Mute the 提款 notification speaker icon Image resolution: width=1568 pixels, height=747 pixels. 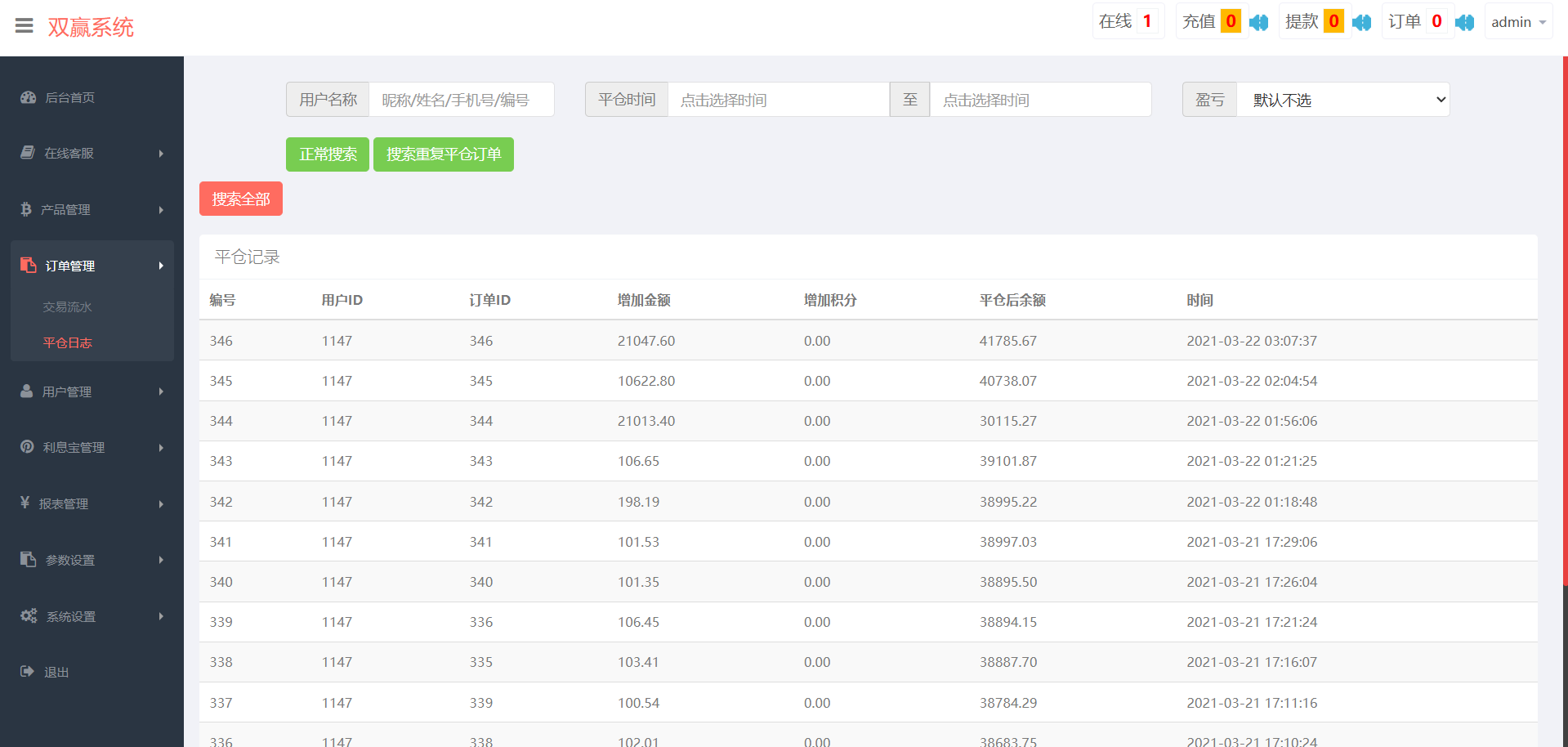(1362, 22)
